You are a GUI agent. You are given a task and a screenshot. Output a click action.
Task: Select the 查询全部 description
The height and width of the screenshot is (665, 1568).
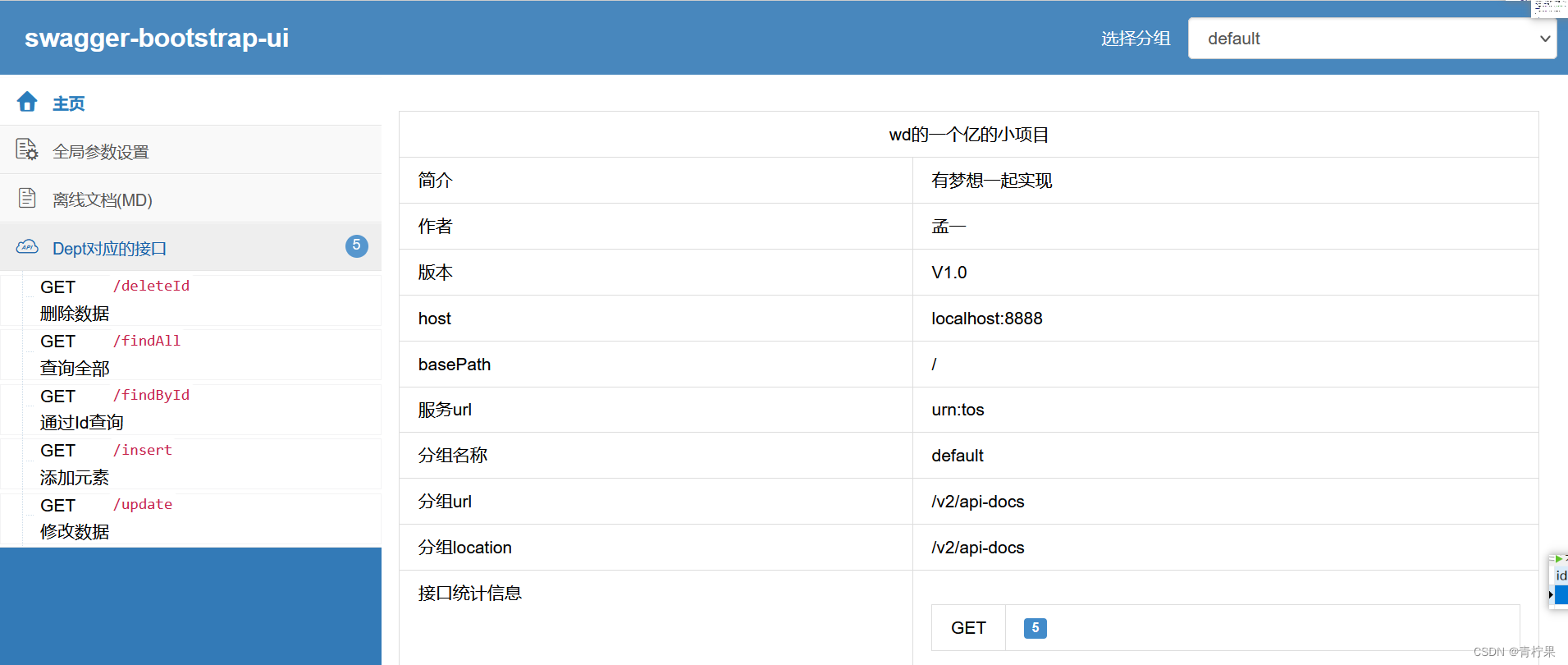[75, 369]
